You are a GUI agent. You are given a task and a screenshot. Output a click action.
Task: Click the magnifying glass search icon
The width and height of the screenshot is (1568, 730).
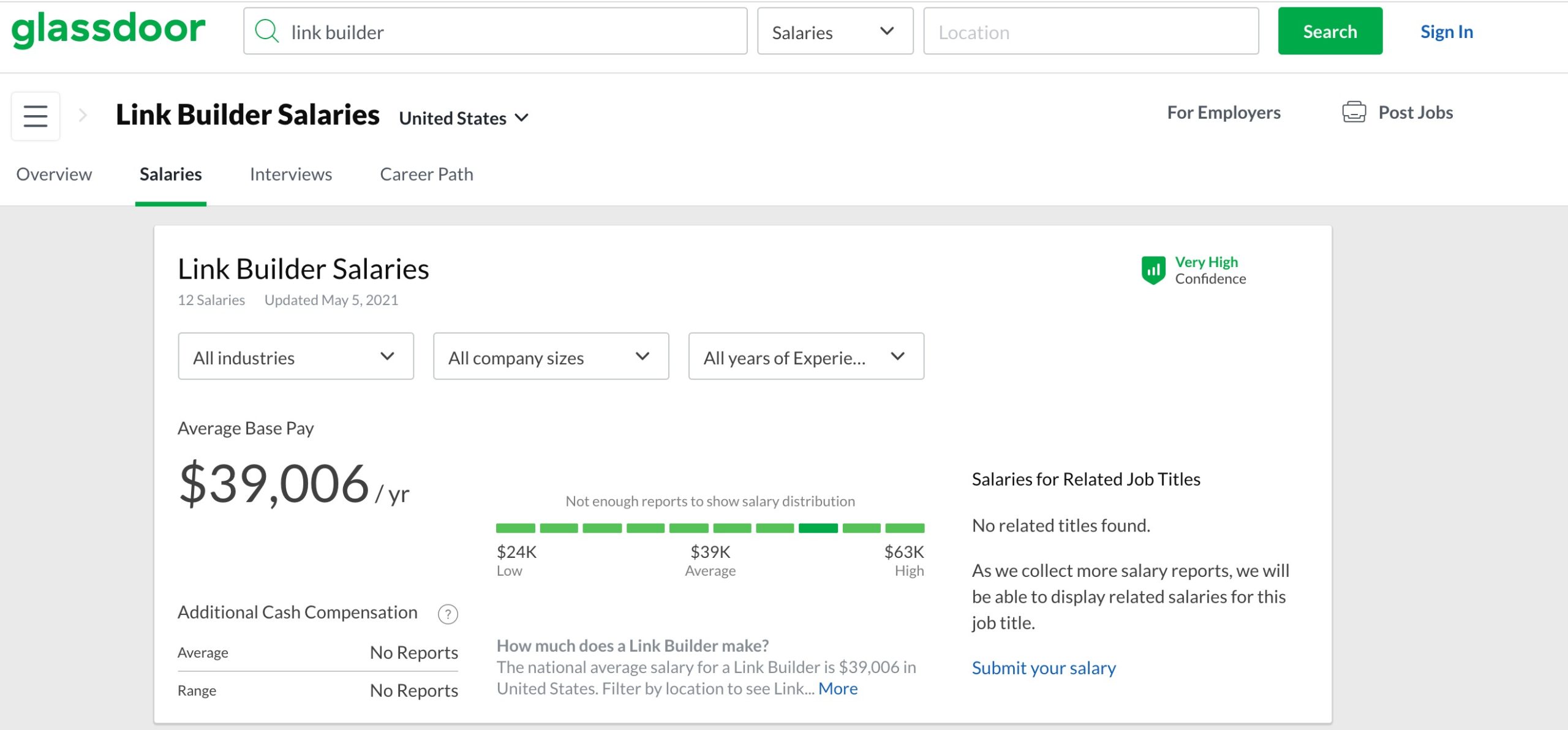coord(267,31)
